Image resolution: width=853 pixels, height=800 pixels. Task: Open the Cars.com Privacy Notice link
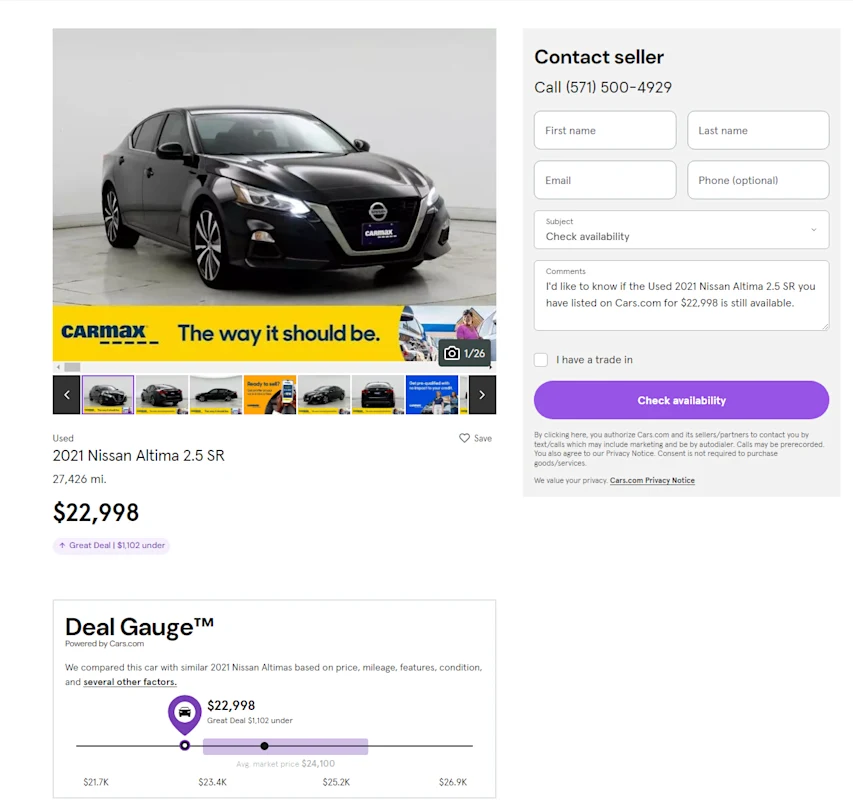(x=652, y=480)
